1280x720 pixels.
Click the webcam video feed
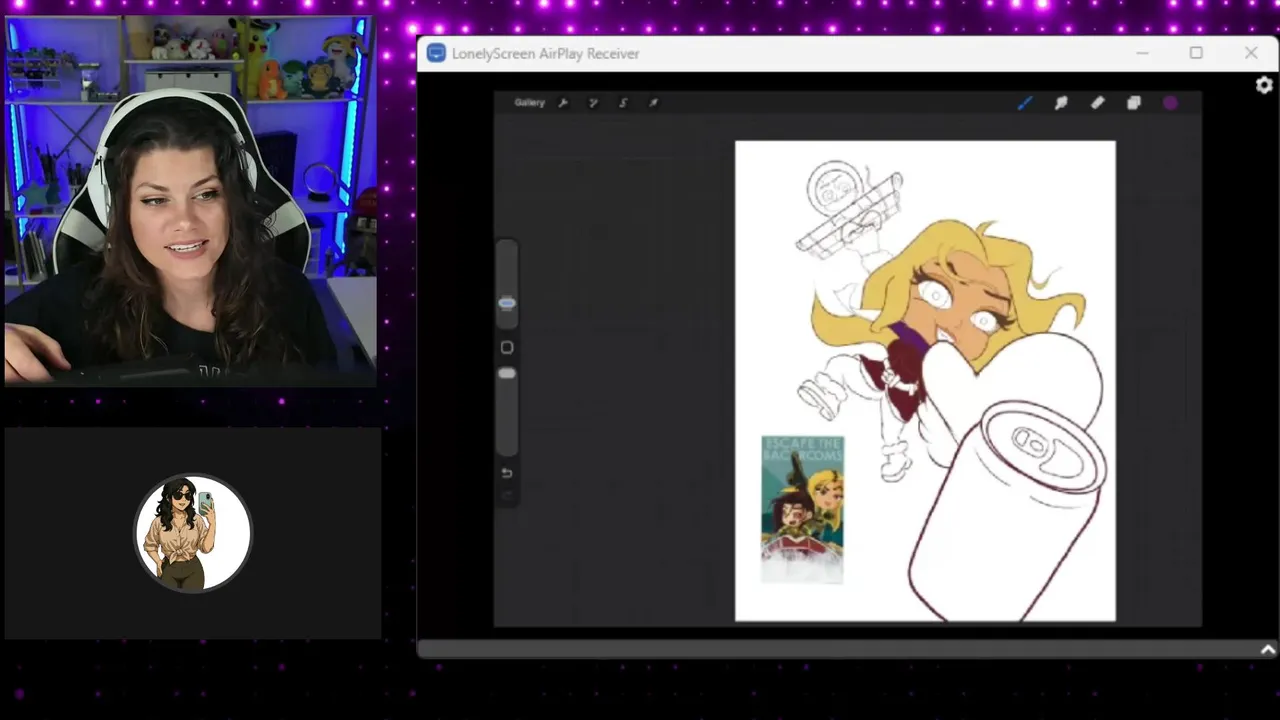[x=191, y=200]
